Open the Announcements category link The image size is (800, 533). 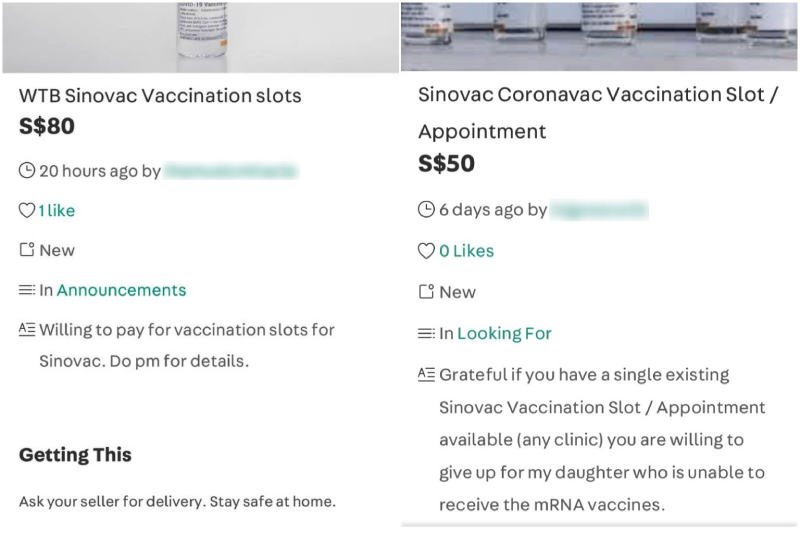click(121, 290)
